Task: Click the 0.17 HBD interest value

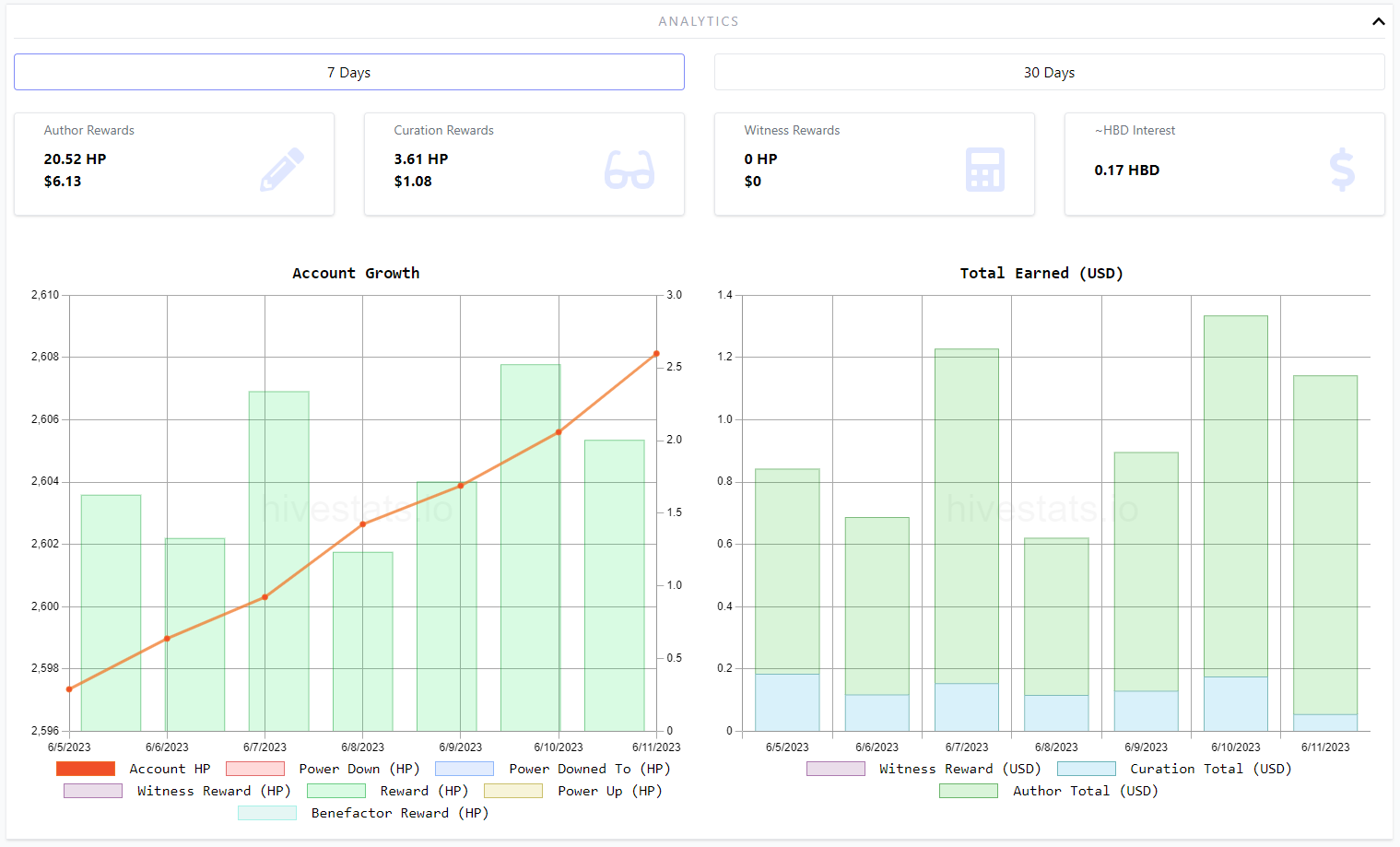Action: click(1127, 170)
